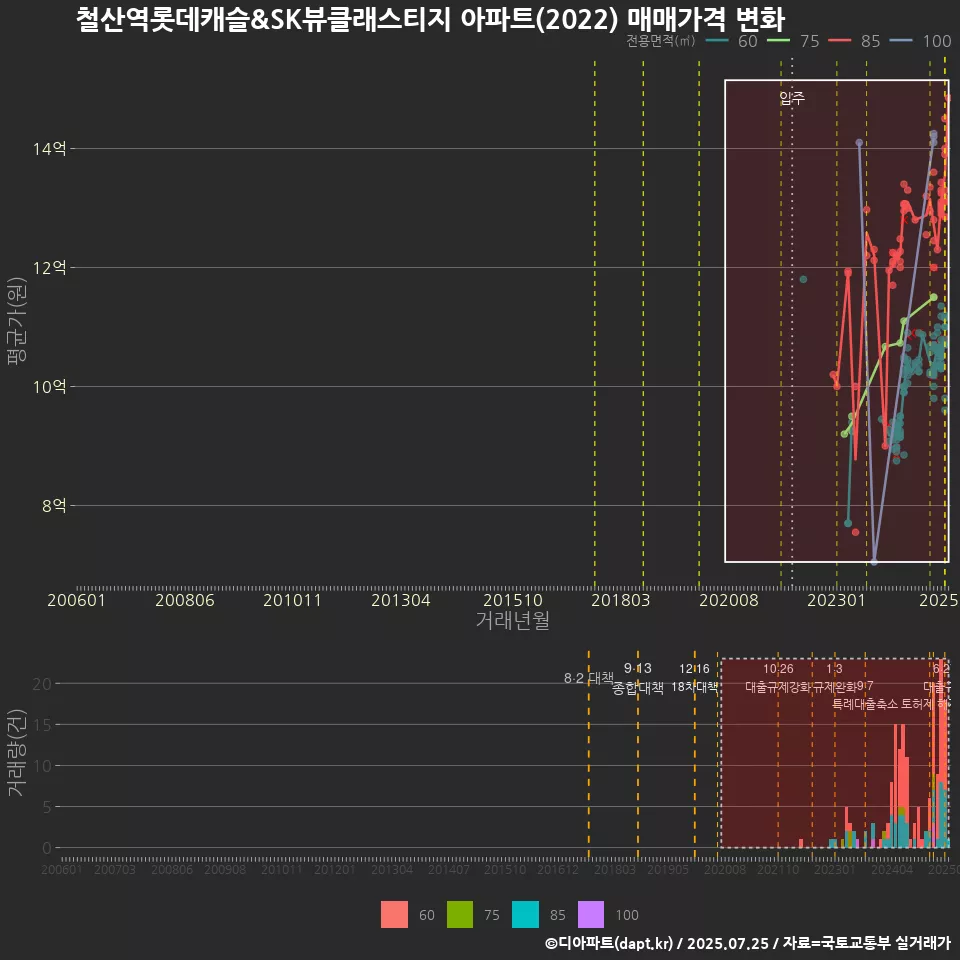The height and width of the screenshot is (960, 960).
Task: Click the '12·16' policy date annotation
Action: [694, 669]
